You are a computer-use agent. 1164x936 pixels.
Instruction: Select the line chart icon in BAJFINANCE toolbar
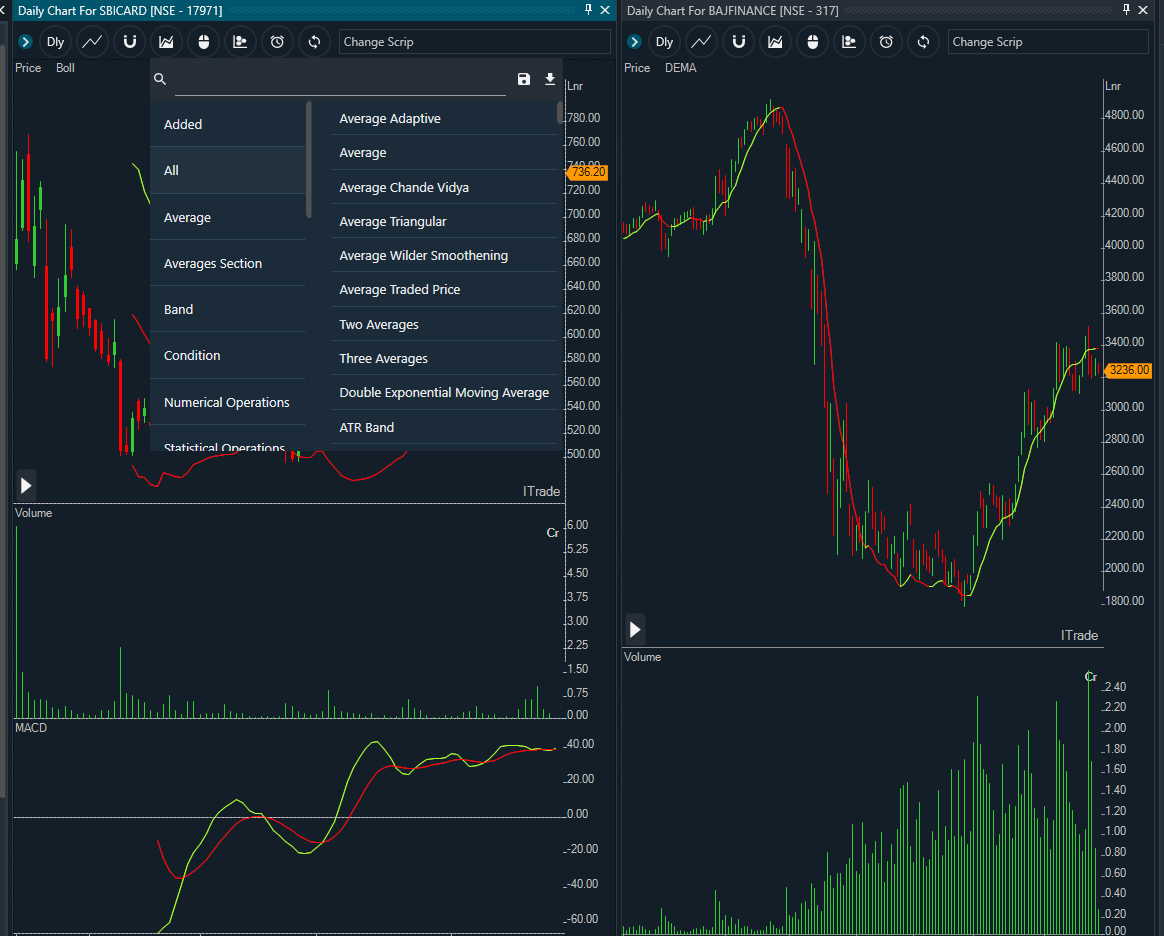click(701, 42)
